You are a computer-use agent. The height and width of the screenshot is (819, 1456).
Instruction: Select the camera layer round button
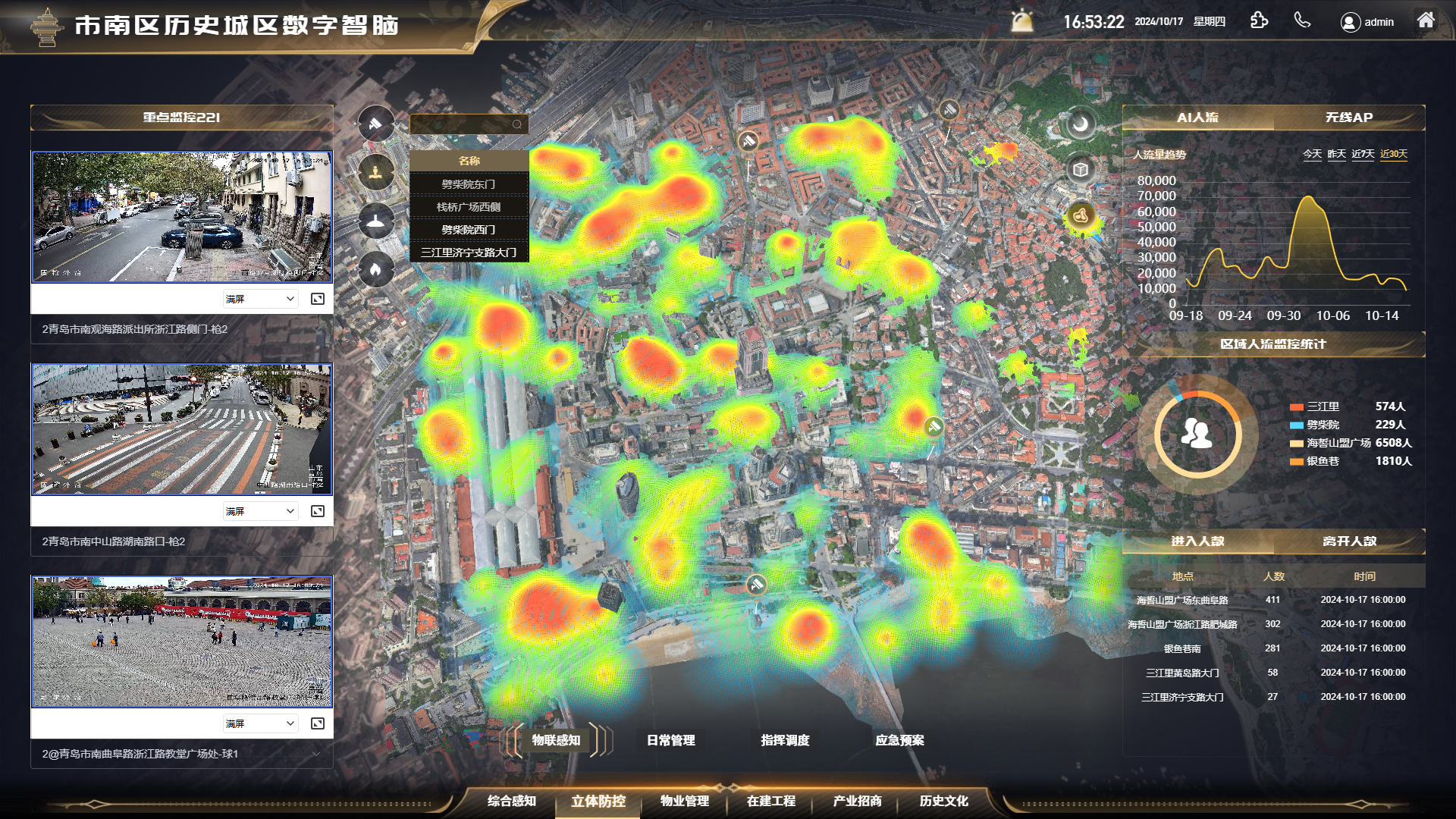(375, 124)
